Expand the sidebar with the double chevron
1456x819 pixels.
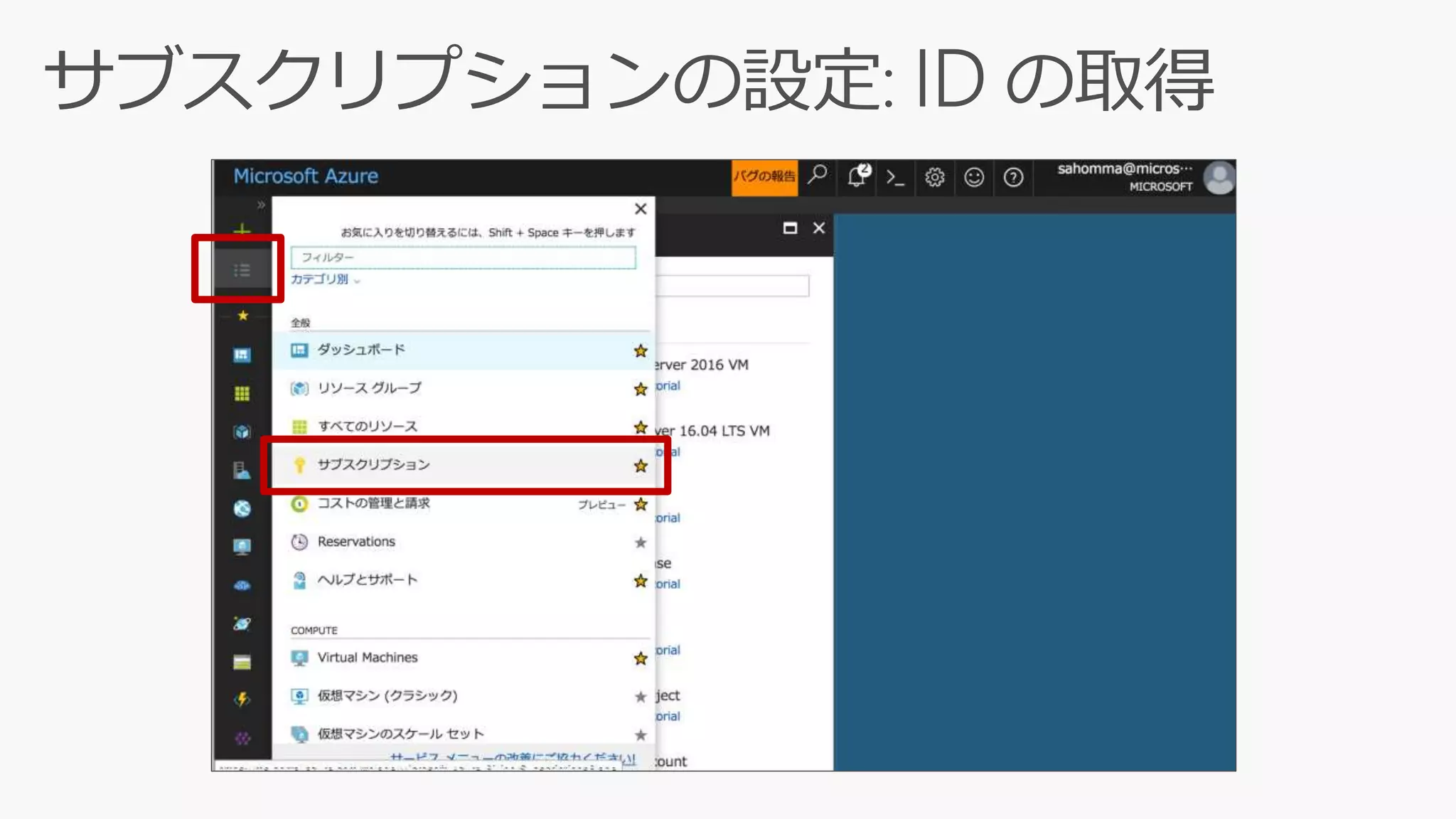click(261, 205)
